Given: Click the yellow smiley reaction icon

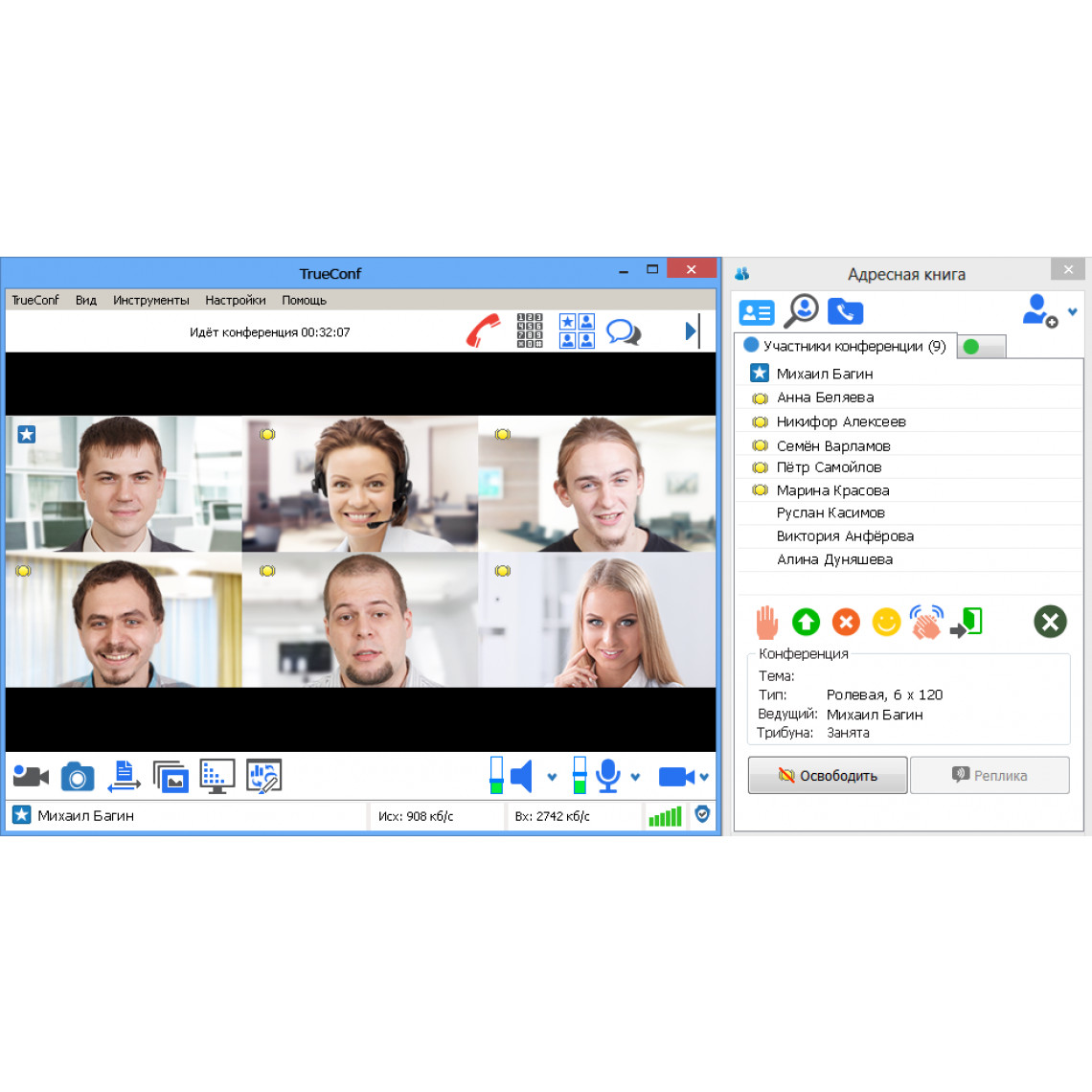Looking at the screenshot, I should pyautogui.click(x=887, y=622).
